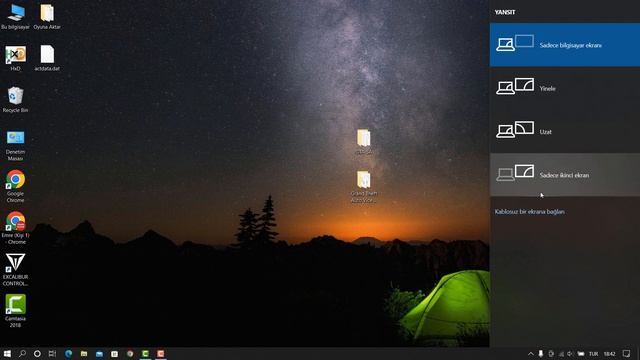640x360 pixels.
Task: Change the TUR input language
Action: [x=593, y=354]
